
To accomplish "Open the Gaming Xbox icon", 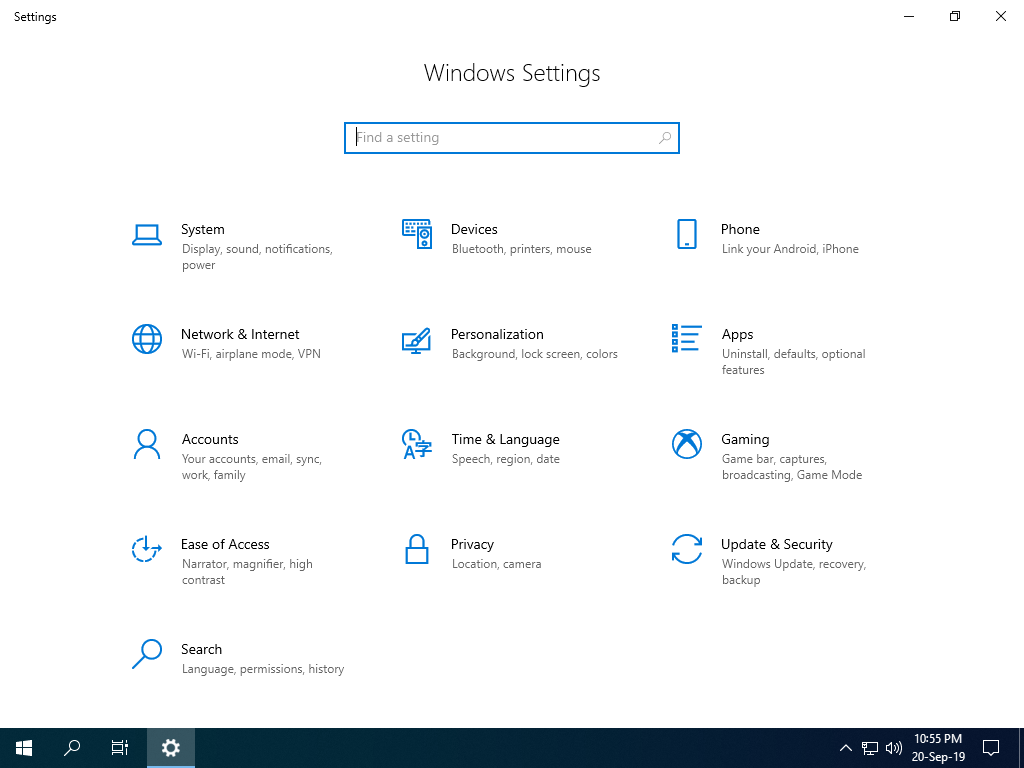I will [686, 444].
